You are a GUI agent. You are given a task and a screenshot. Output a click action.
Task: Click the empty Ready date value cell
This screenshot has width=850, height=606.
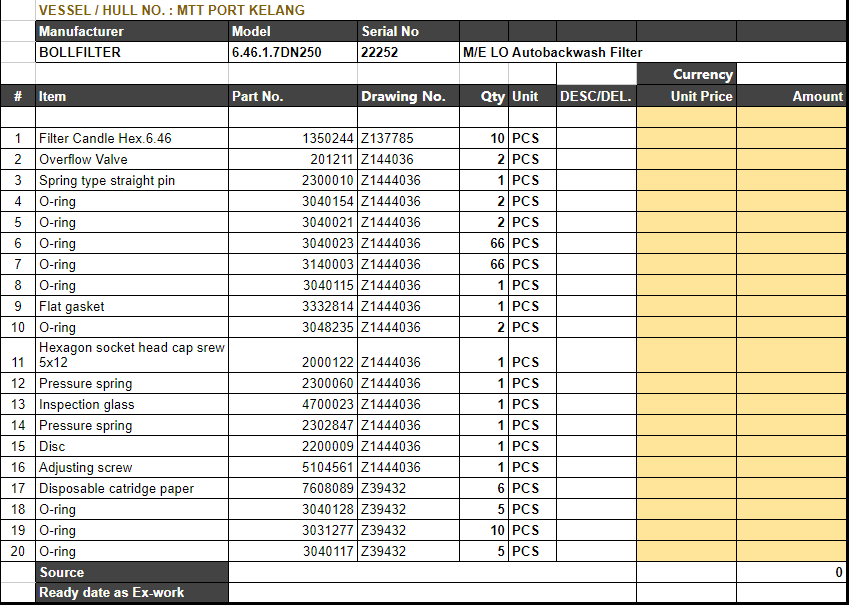[433, 592]
